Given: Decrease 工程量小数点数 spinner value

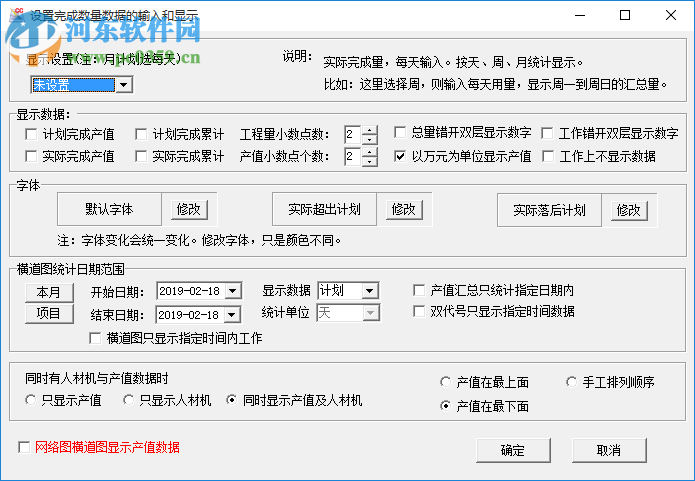Looking at the screenshot, I should [369, 139].
